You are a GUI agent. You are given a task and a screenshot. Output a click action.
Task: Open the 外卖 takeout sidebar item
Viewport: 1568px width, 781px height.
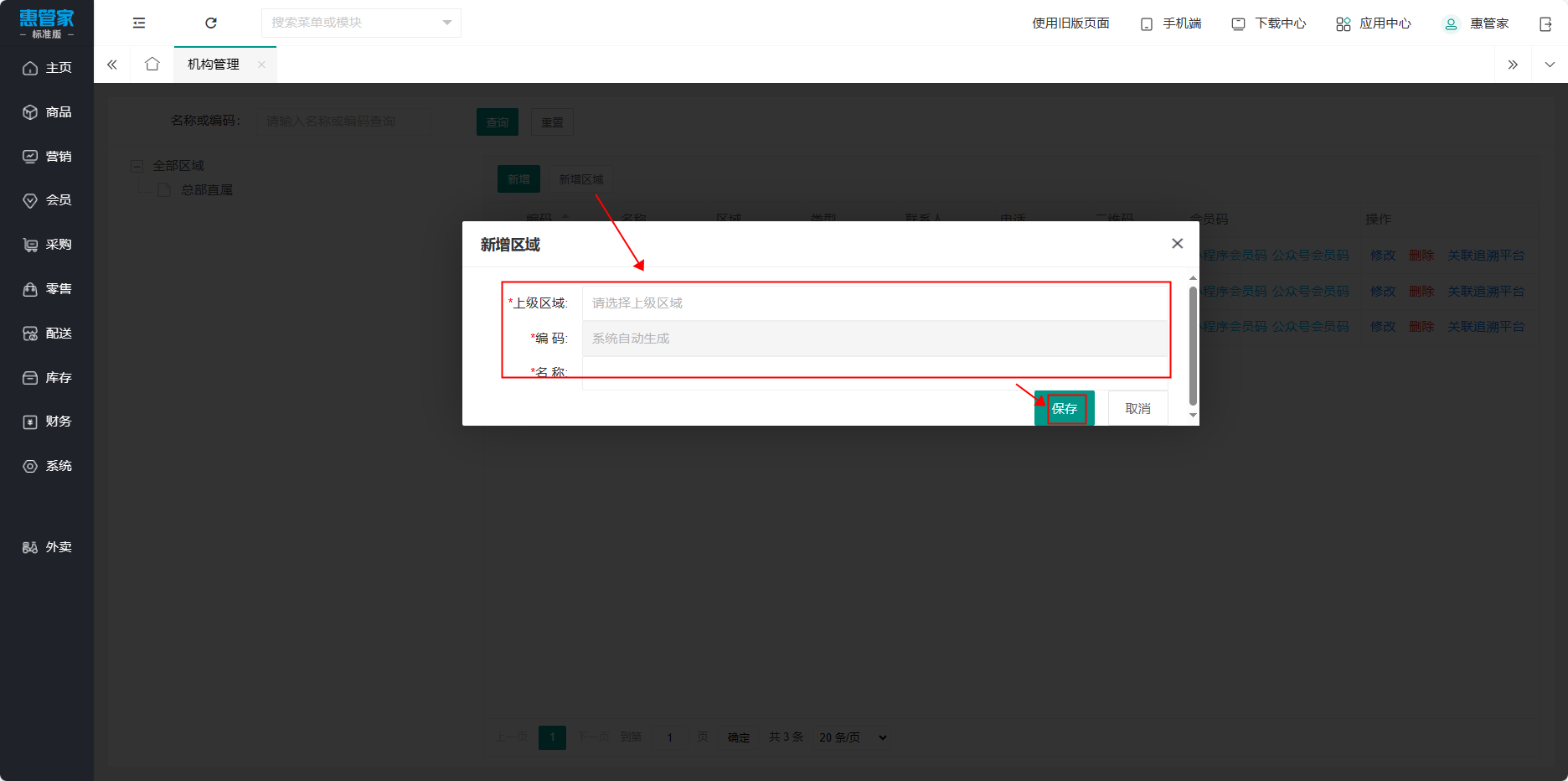47,547
